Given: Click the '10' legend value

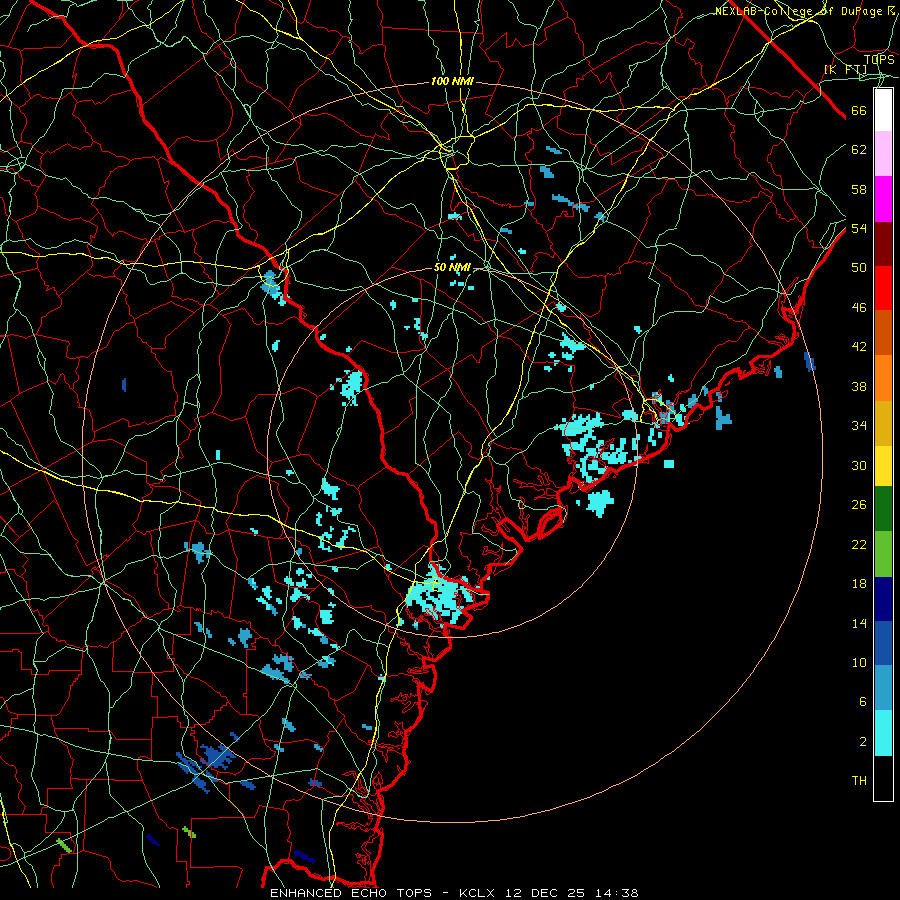Looking at the screenshot, I should click(859, 663).
